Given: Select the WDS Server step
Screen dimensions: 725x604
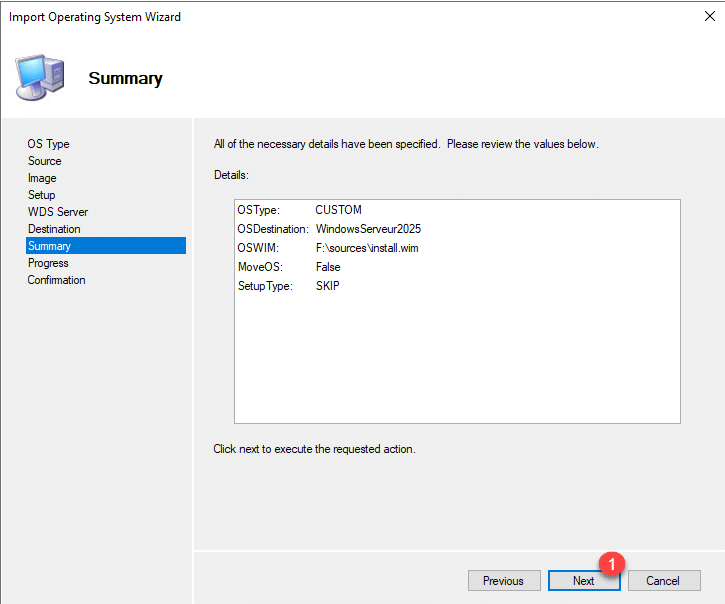Looking at the screenshot, I should 57,212.
